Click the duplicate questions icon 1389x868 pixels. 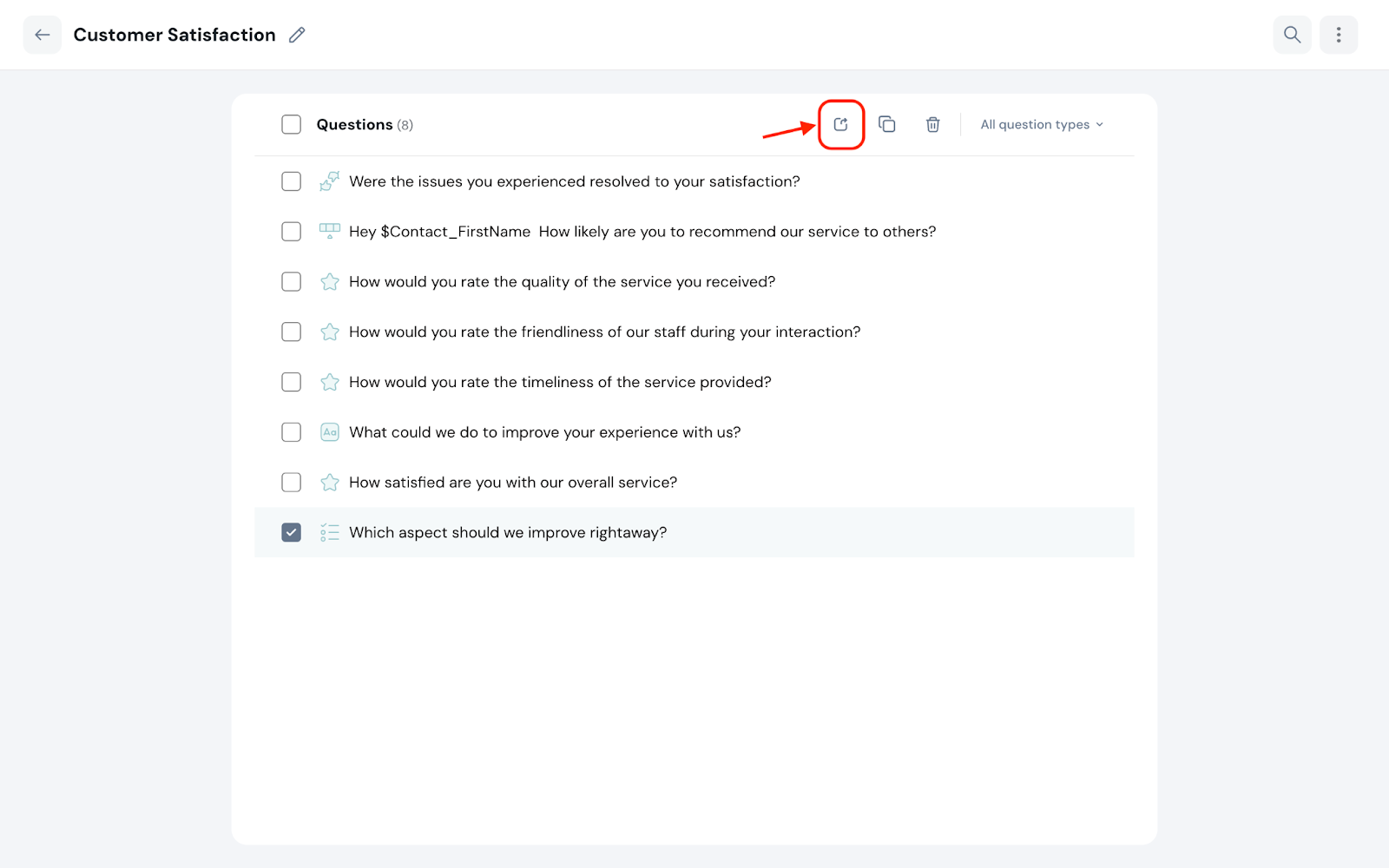pyautogui.click(x=886, y=125)
